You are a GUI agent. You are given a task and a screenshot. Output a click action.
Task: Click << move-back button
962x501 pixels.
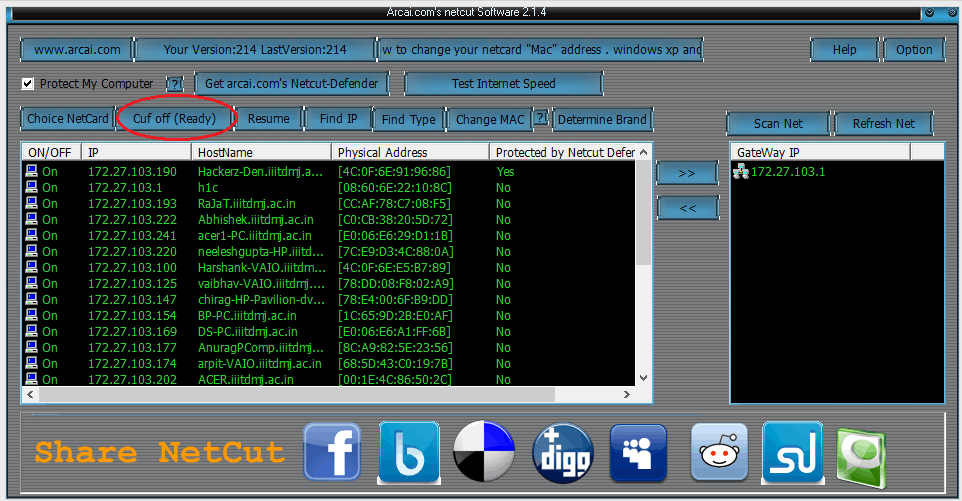tap(687, 208)
